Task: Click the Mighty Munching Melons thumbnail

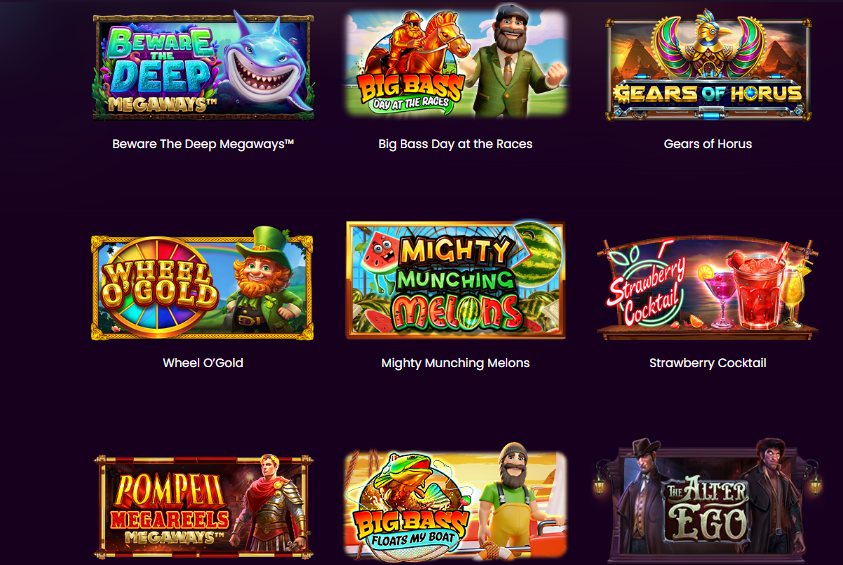Action: [x=455, y=280]
